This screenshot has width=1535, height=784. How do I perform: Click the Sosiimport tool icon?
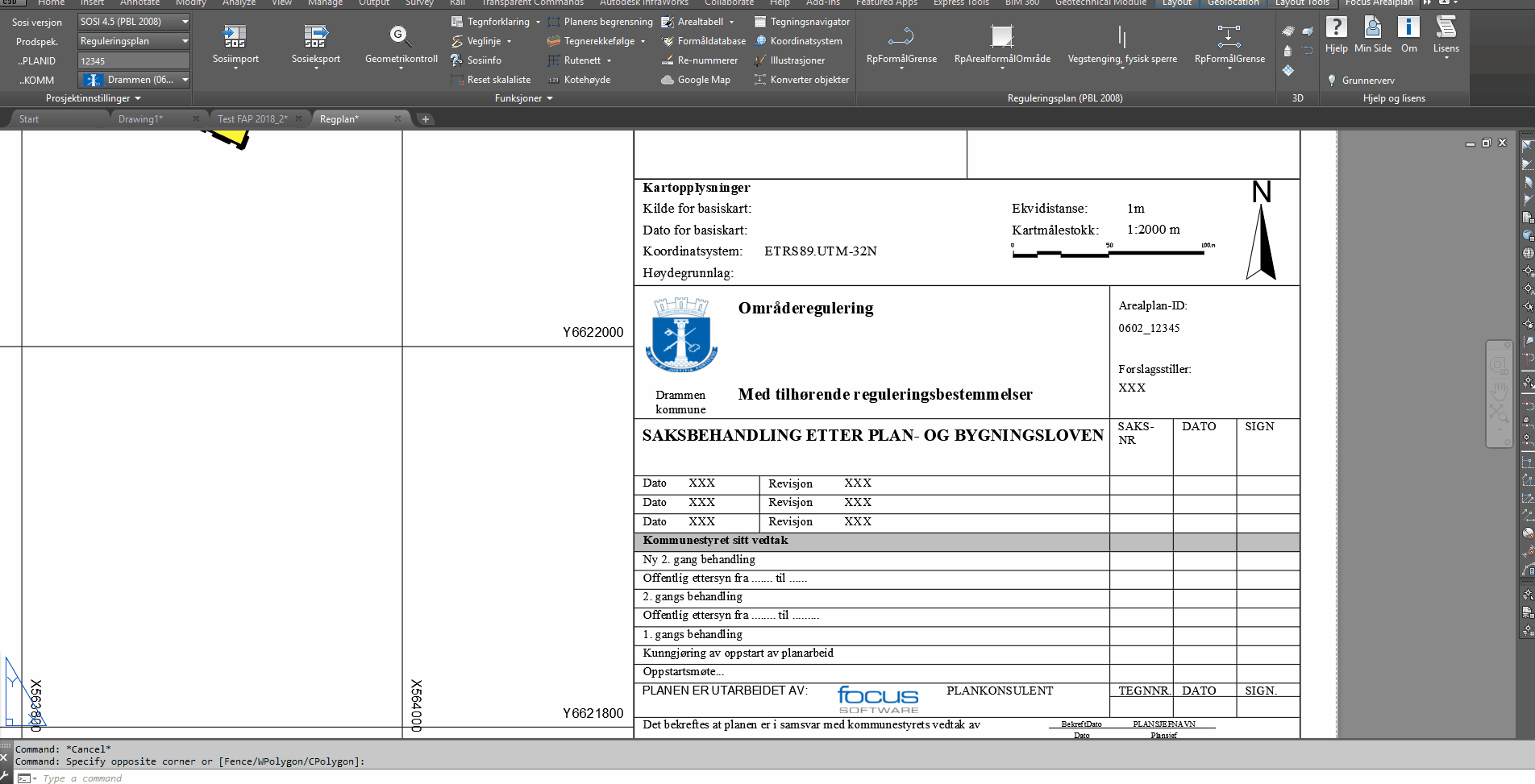coord(235,37)
